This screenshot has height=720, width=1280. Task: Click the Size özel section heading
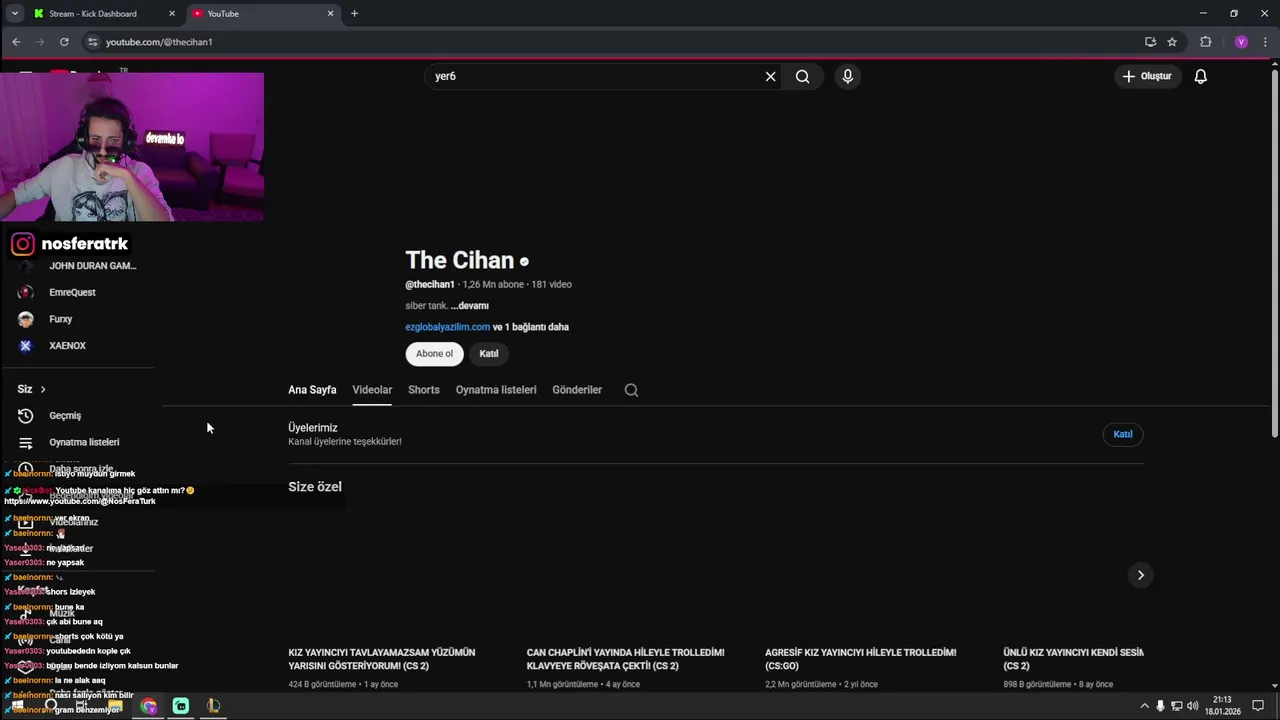[315, 487]
